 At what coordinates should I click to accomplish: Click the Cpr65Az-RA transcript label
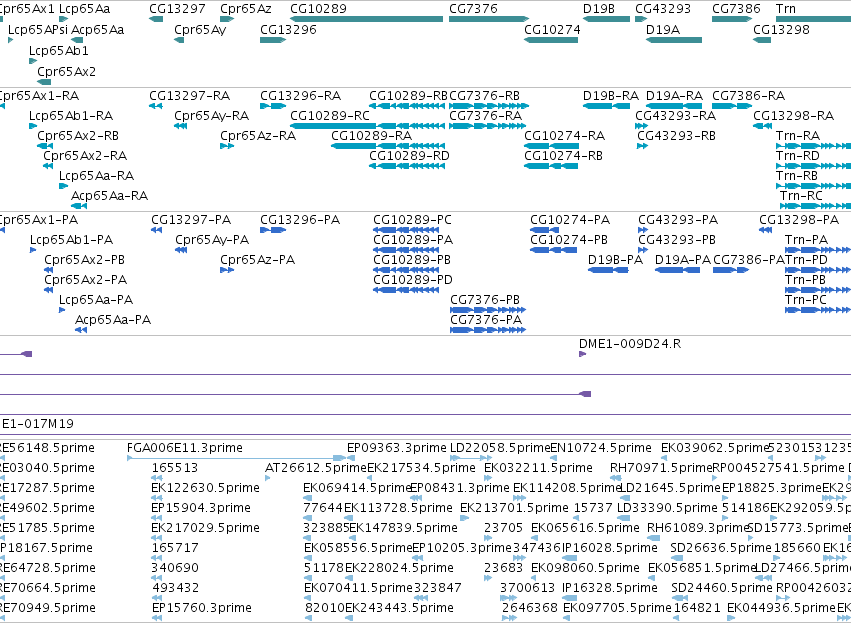tap(258, 136)
